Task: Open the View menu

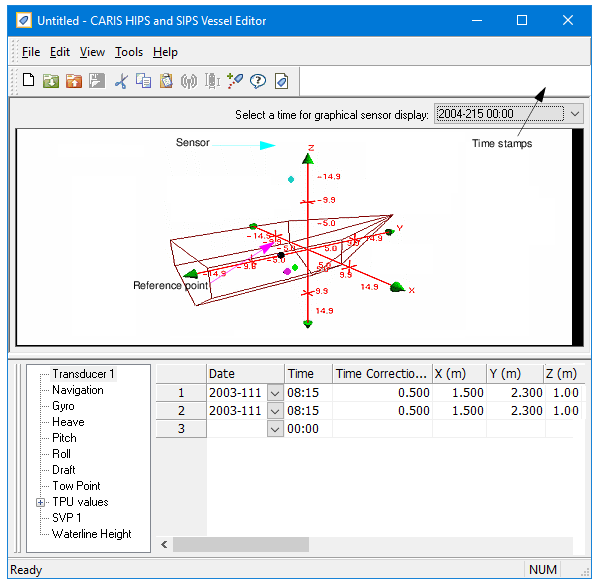Action: (x=92, y=52)
